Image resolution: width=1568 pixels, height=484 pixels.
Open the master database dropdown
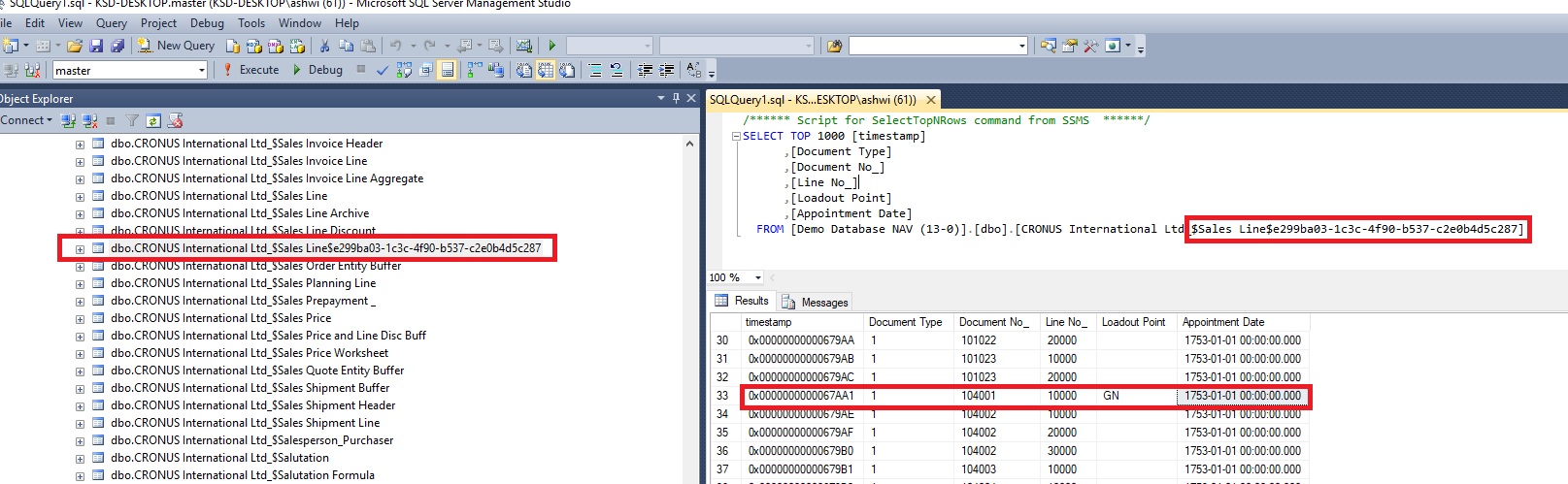tap(202, 70)
